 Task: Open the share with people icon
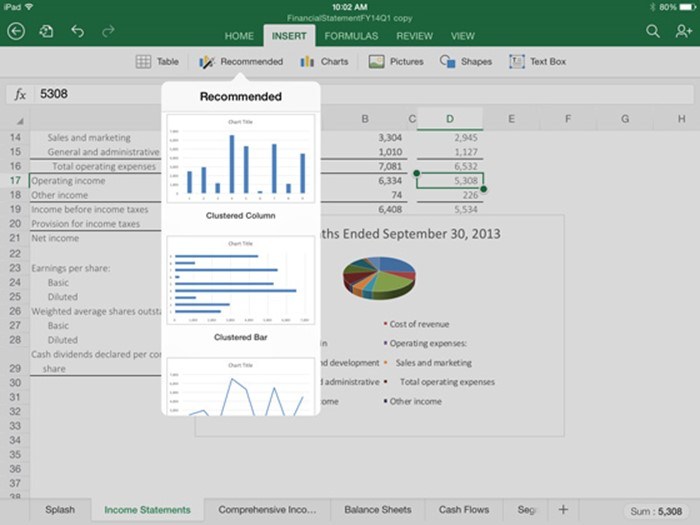click(x=683, y=32)
